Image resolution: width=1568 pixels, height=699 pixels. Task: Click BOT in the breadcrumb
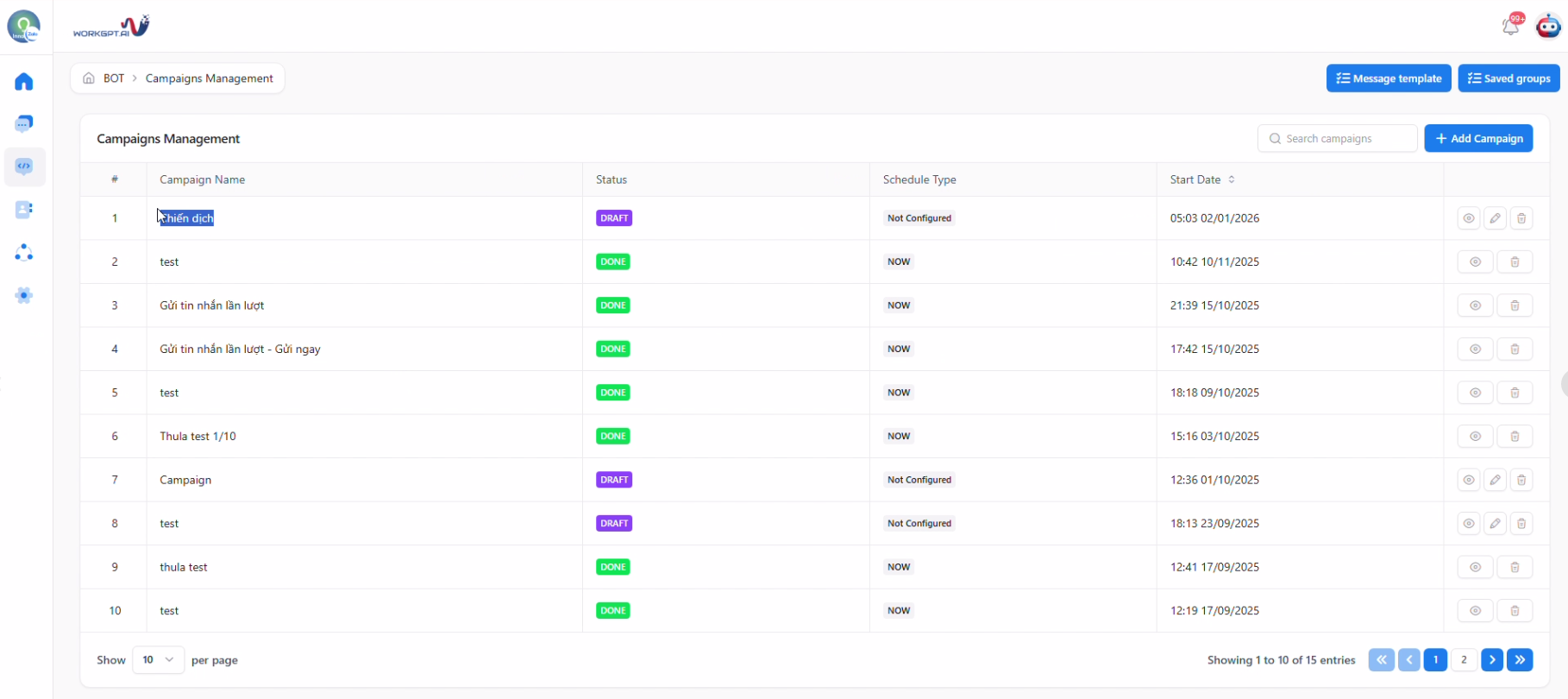(x=114, y=79)
